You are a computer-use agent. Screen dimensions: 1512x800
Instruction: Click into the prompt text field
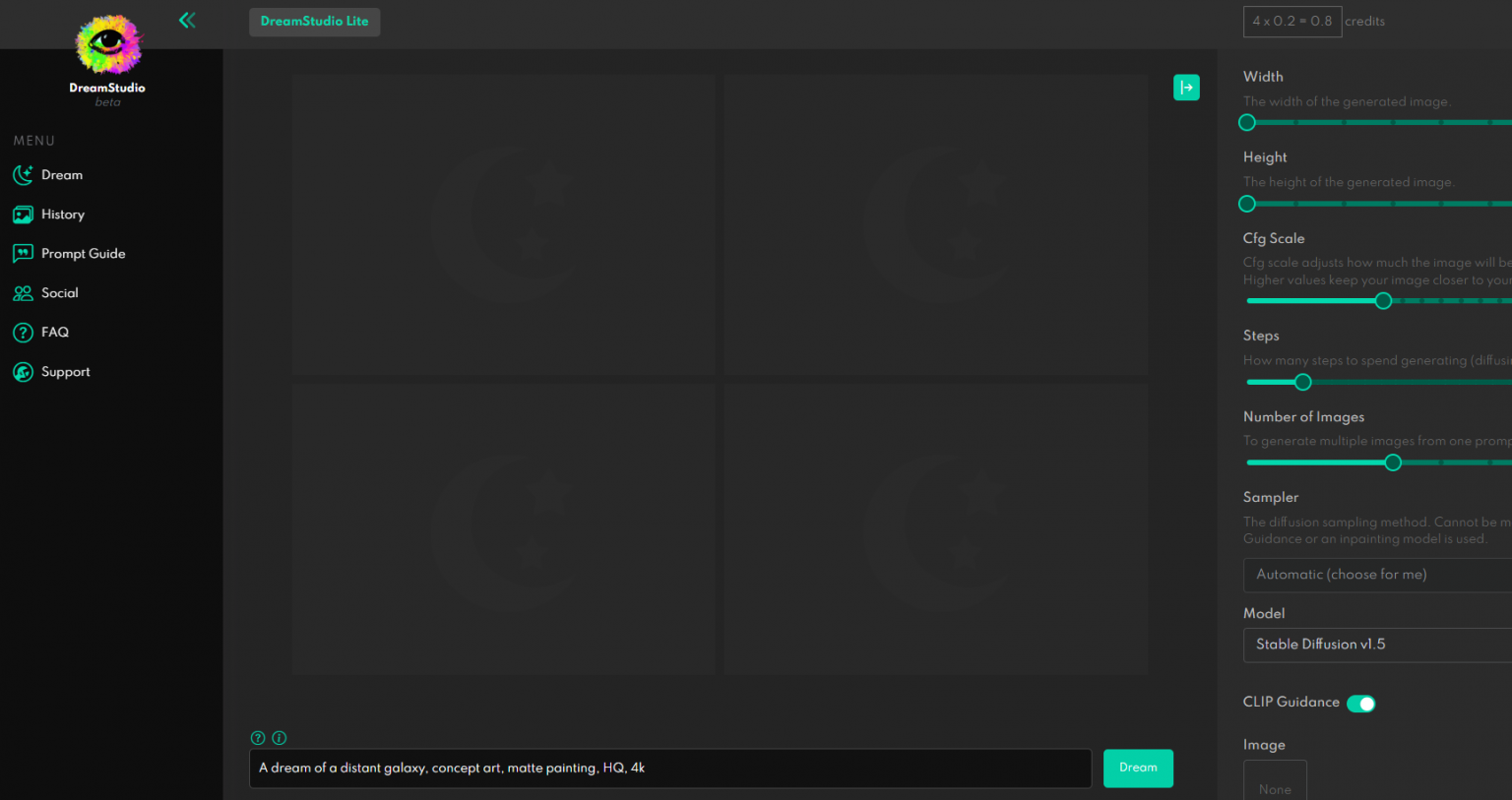click(x=669, y=769)
